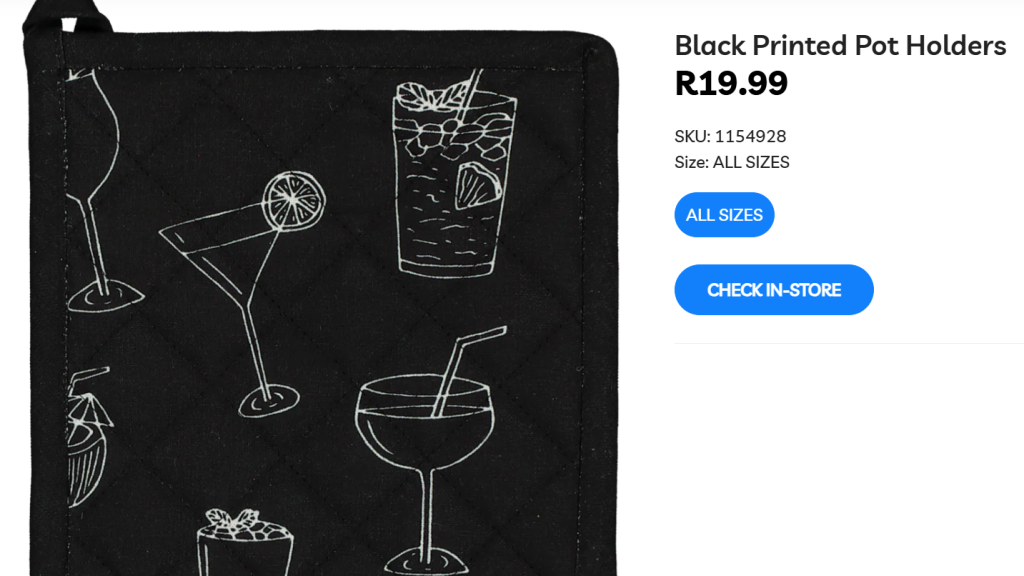Screen dimensions: 1024x576
Task: Click the CHECK IN-STORE button
Action: click(x=774, y=290)
